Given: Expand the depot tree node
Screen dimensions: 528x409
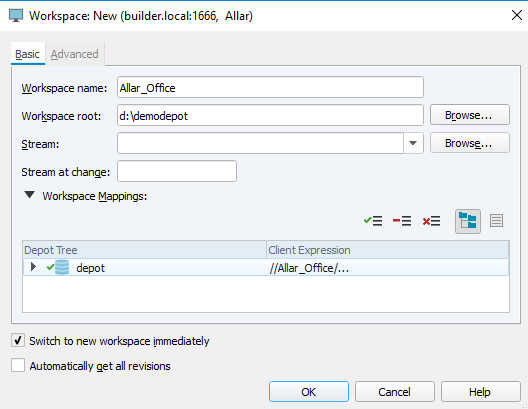Looking at the screenshot, I should coord(33,267).
